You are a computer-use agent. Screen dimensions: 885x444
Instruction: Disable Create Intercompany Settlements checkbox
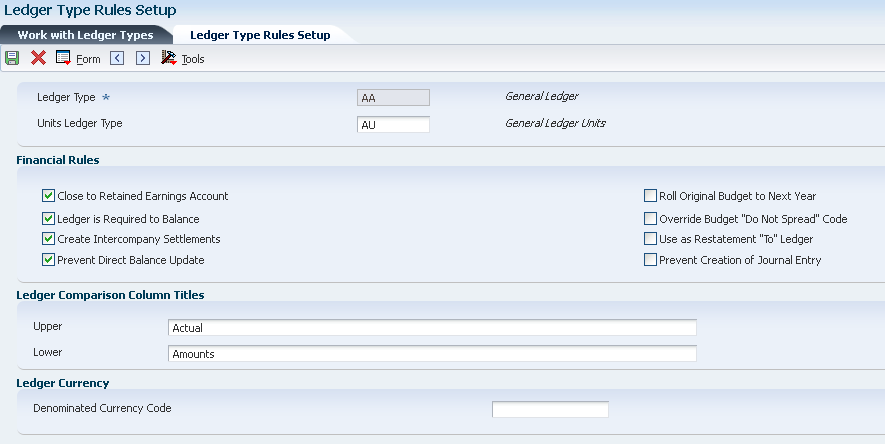coord(49,239)
